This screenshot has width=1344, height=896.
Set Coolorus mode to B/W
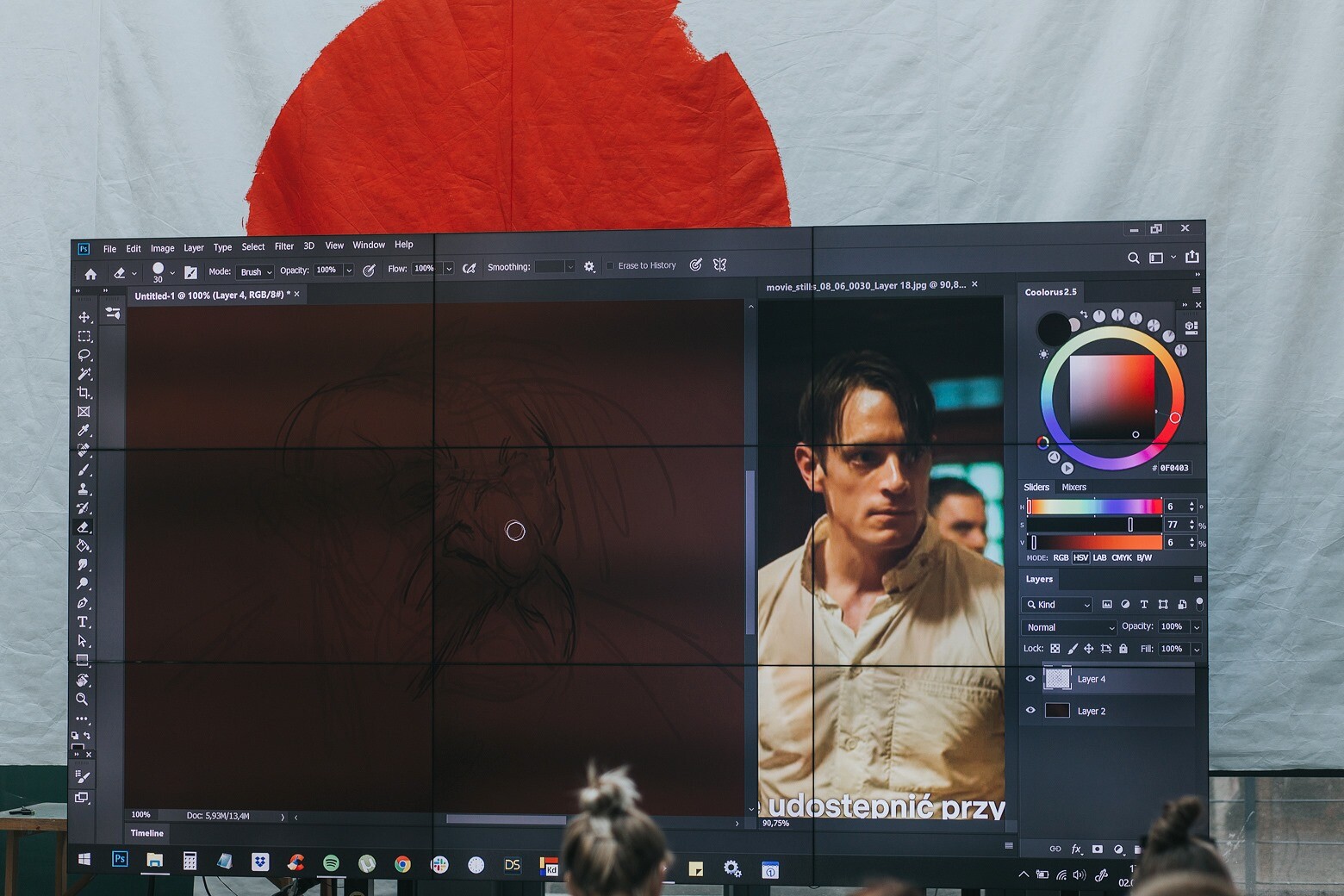[1144, 558]
